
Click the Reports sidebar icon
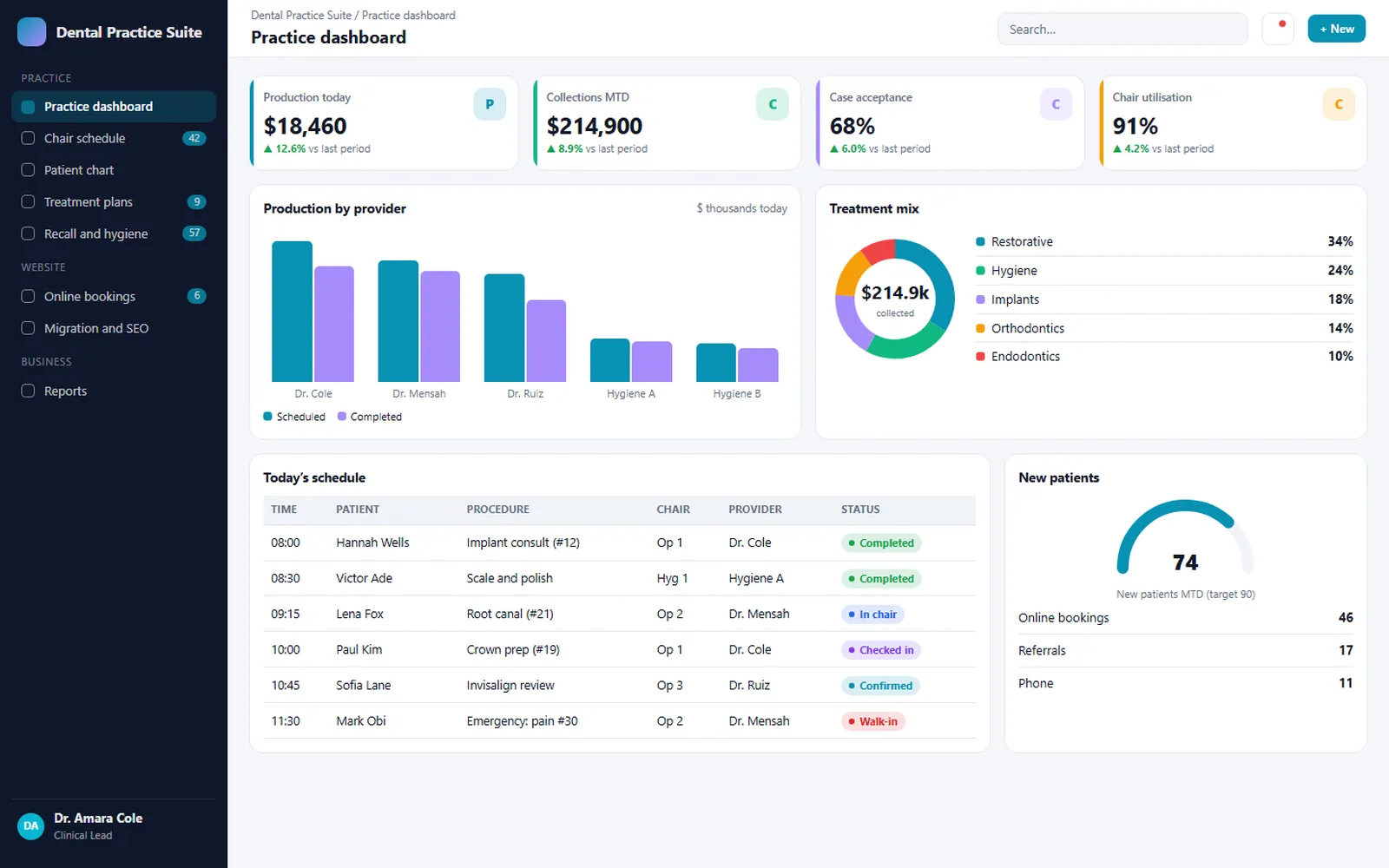(x=28, y=391)
